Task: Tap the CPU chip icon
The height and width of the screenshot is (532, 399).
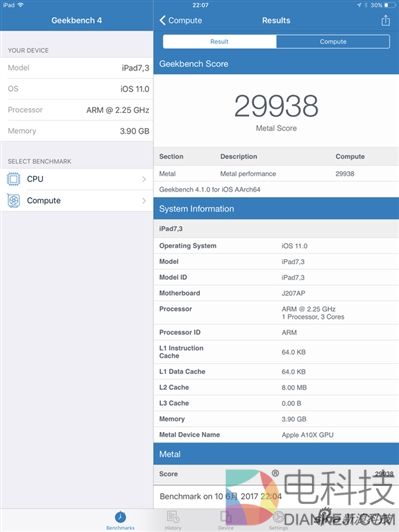Action: 14,179
